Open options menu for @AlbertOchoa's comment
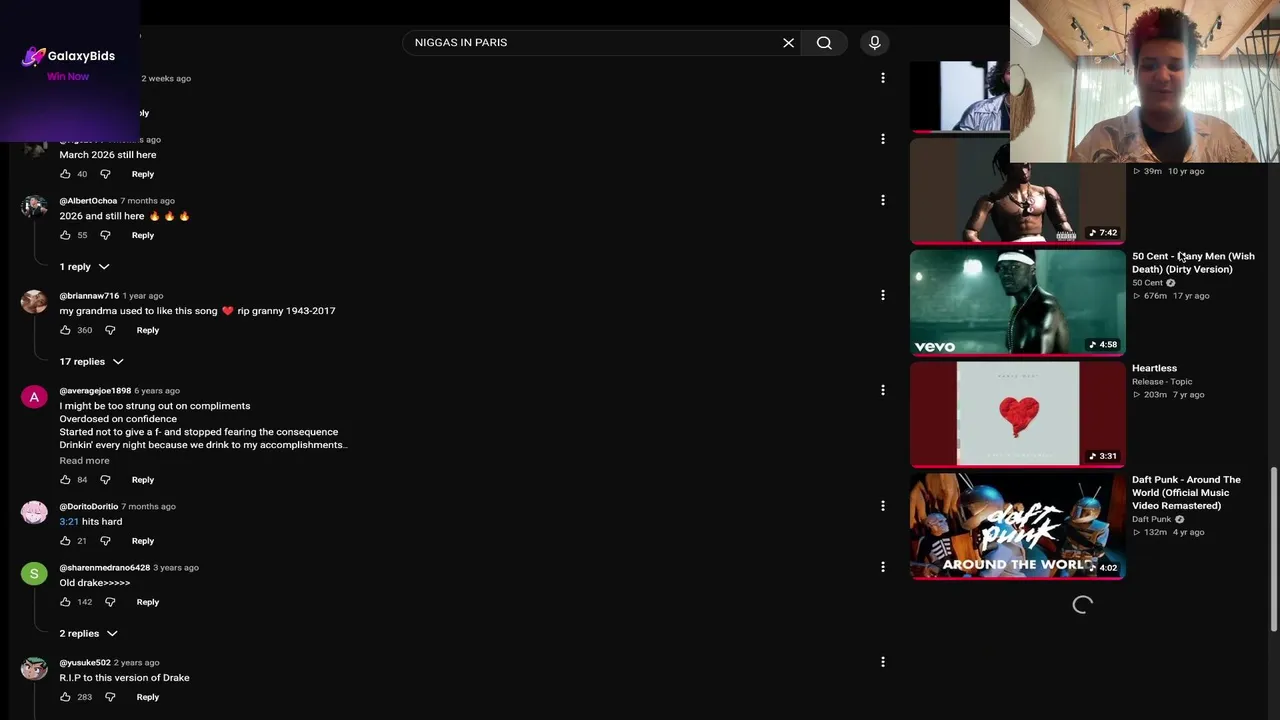 883,200
